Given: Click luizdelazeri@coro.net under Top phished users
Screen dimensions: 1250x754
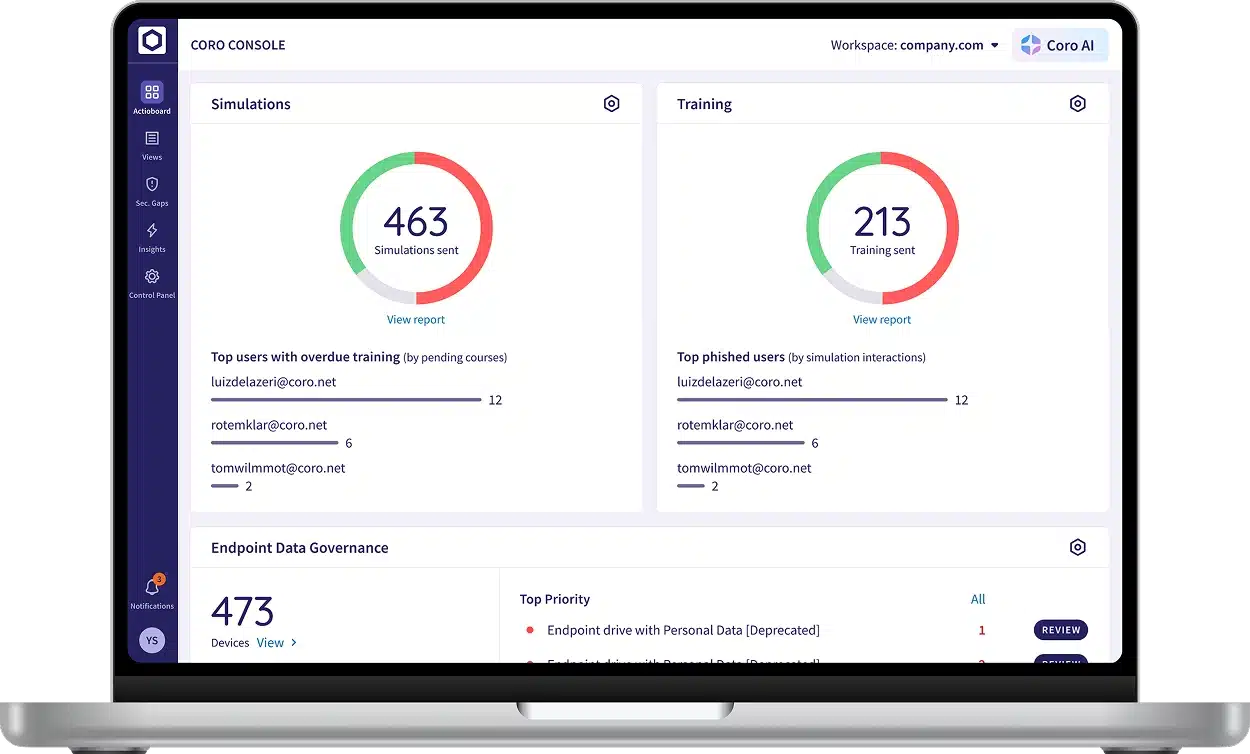Looking at the screenshot, I should 740,382.
